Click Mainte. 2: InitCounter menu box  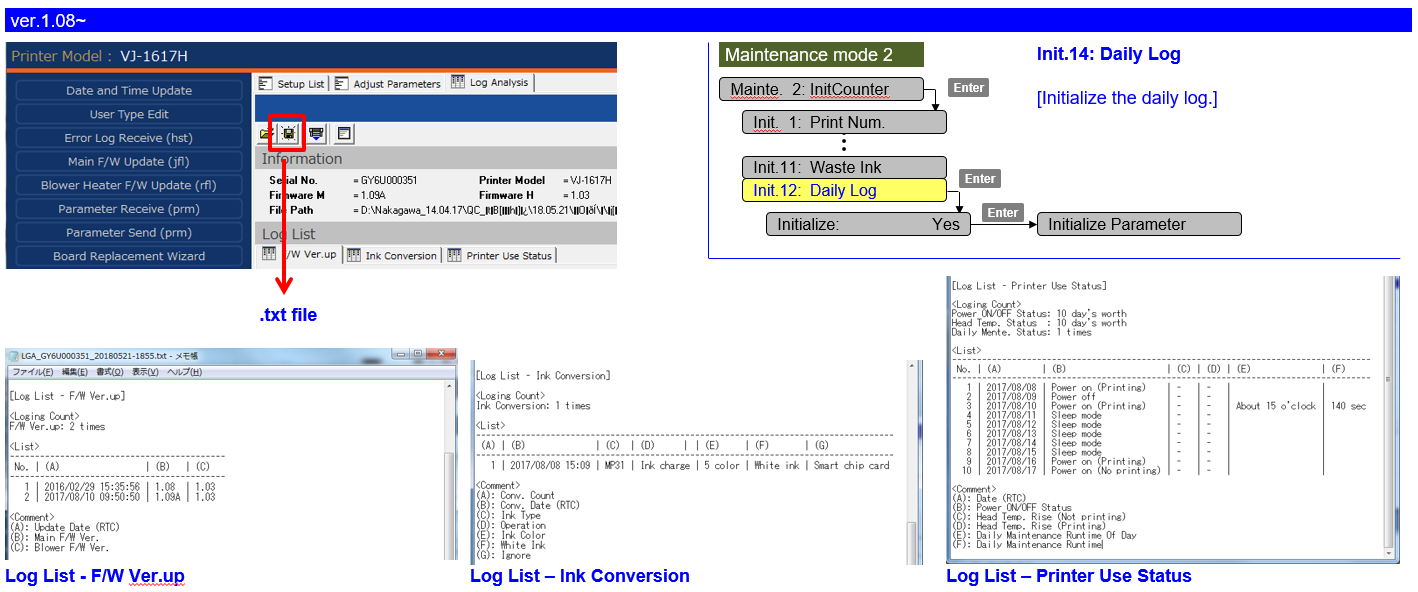pos(821,89)
